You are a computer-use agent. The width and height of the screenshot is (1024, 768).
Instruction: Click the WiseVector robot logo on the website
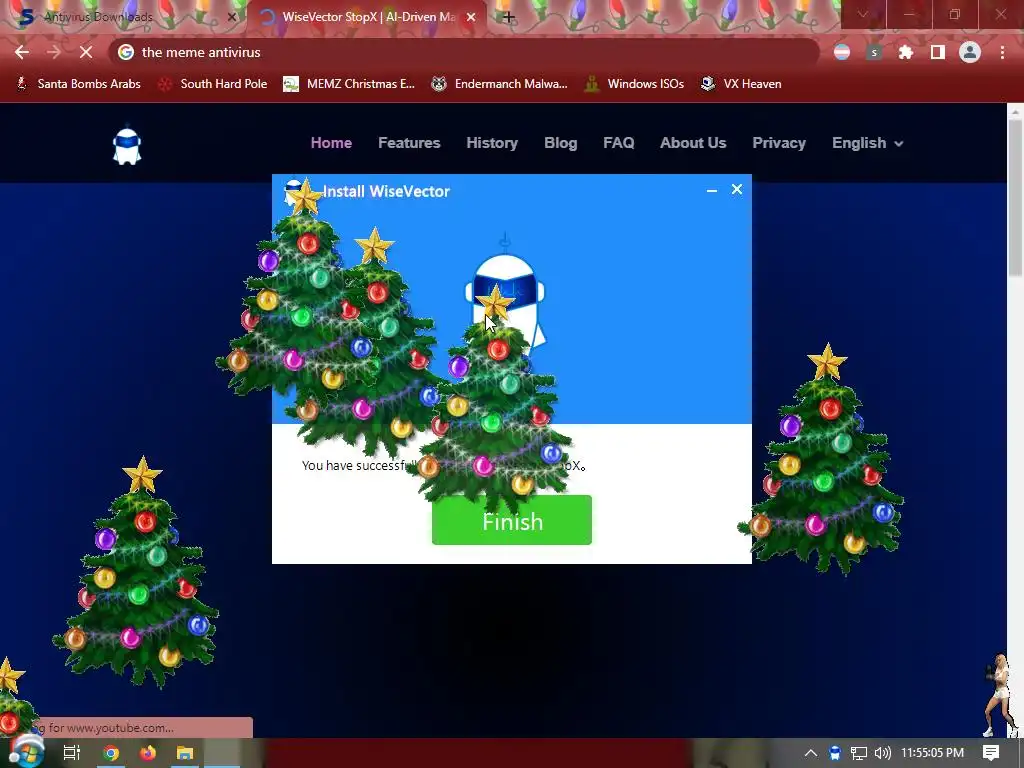pos(127,146)
